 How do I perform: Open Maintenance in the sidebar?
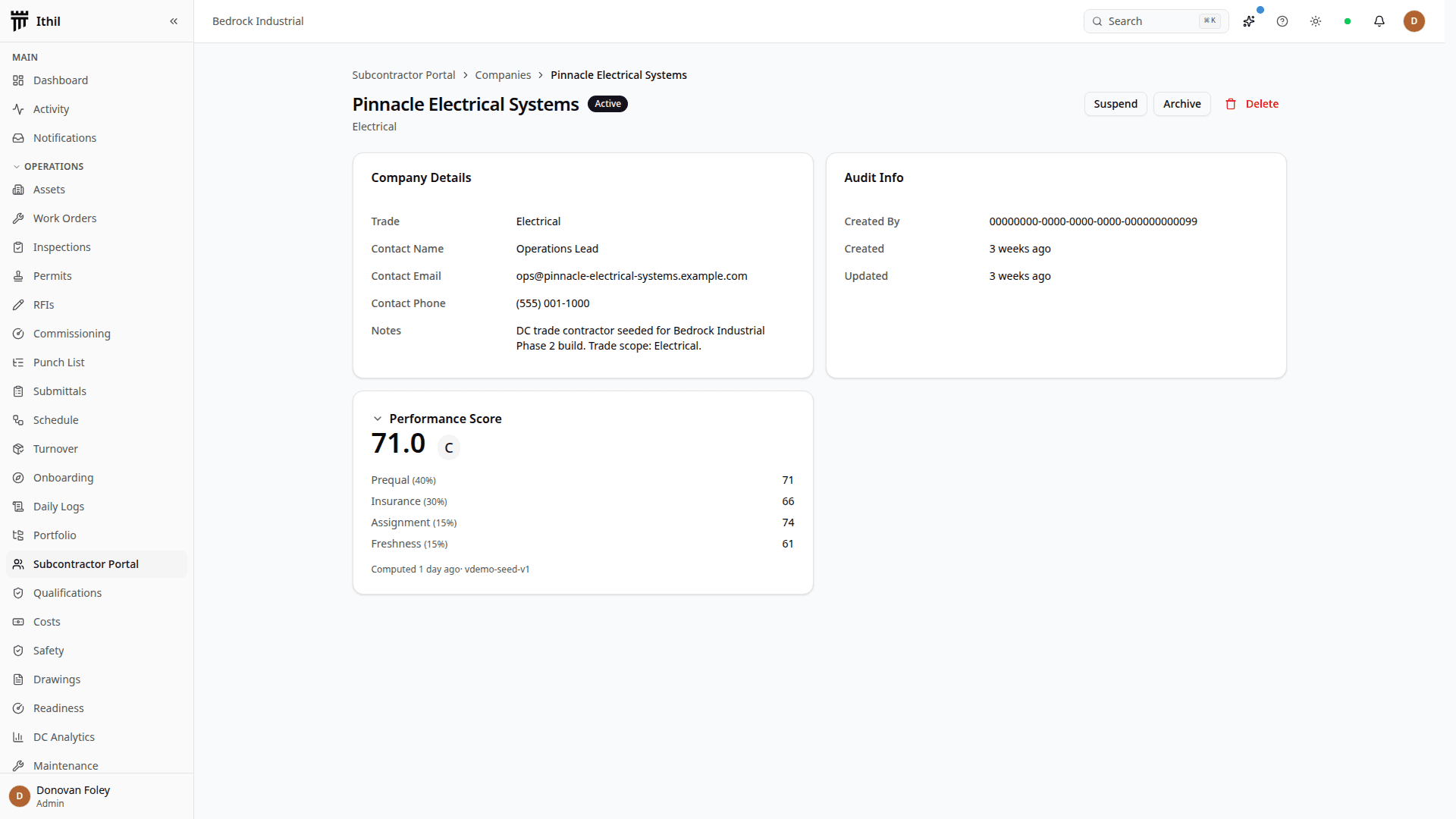pyautogui.click(x=96, y=765)
